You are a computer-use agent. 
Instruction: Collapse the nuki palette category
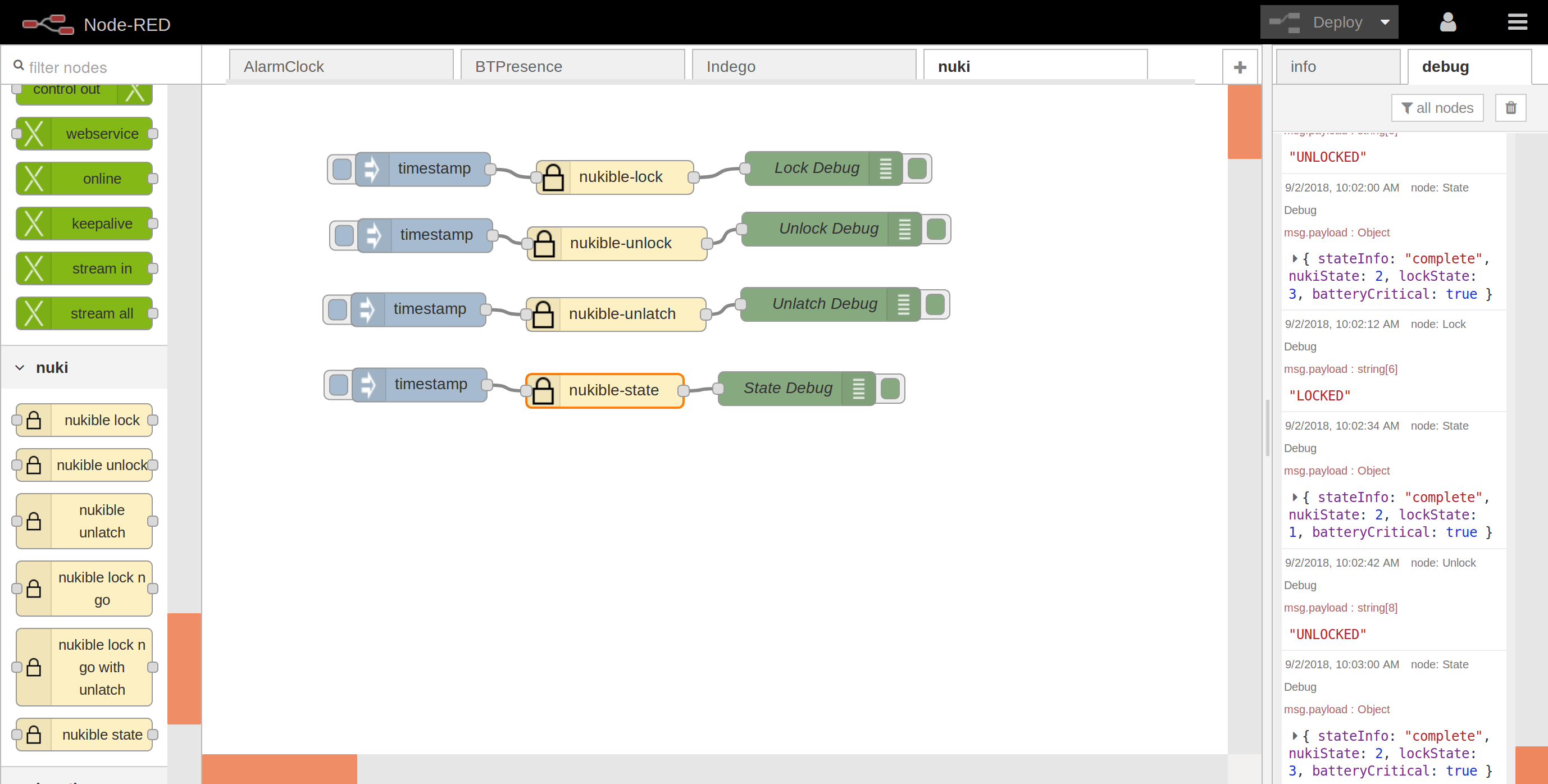click(x=20, y=368)
